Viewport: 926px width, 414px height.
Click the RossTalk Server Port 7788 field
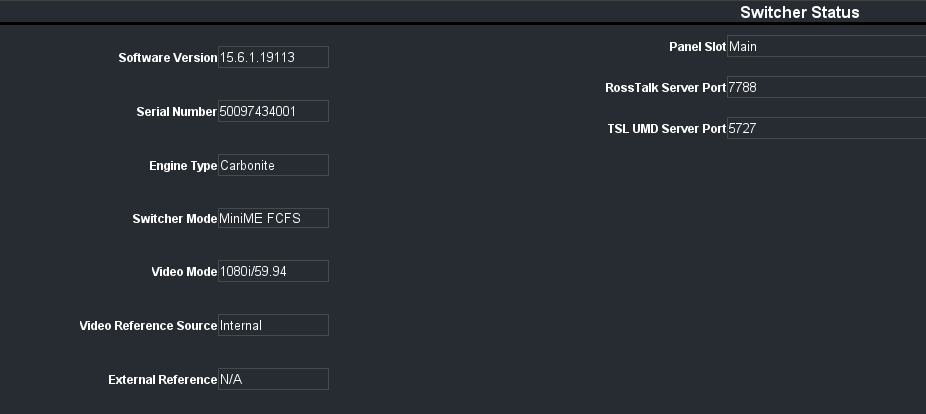pyautogui.click(x=826, y=88)
